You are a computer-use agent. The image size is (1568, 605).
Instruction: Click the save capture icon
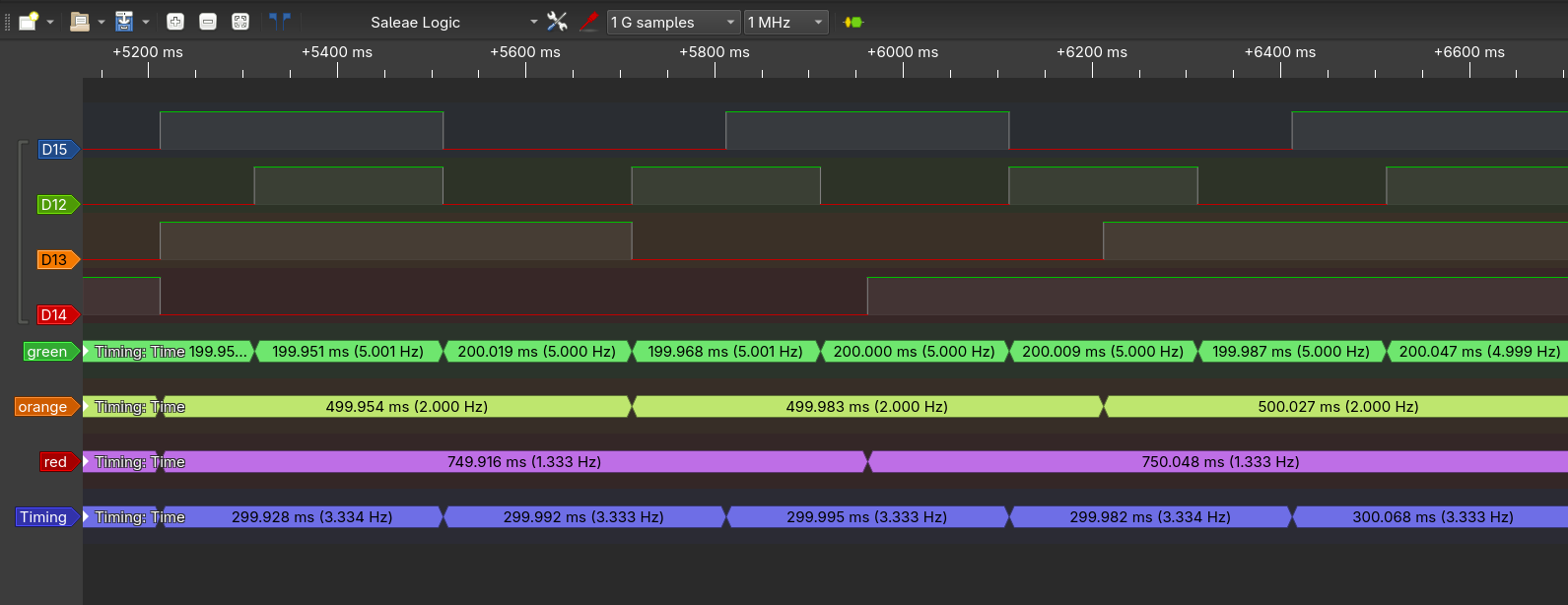pyautogui.click(x=124, y=22)
